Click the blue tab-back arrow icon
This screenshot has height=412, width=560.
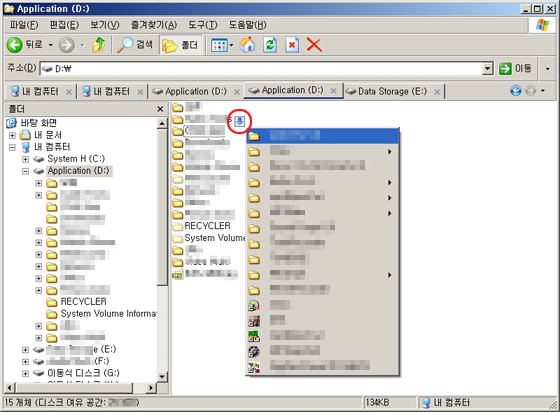click(x=515, y=91)
